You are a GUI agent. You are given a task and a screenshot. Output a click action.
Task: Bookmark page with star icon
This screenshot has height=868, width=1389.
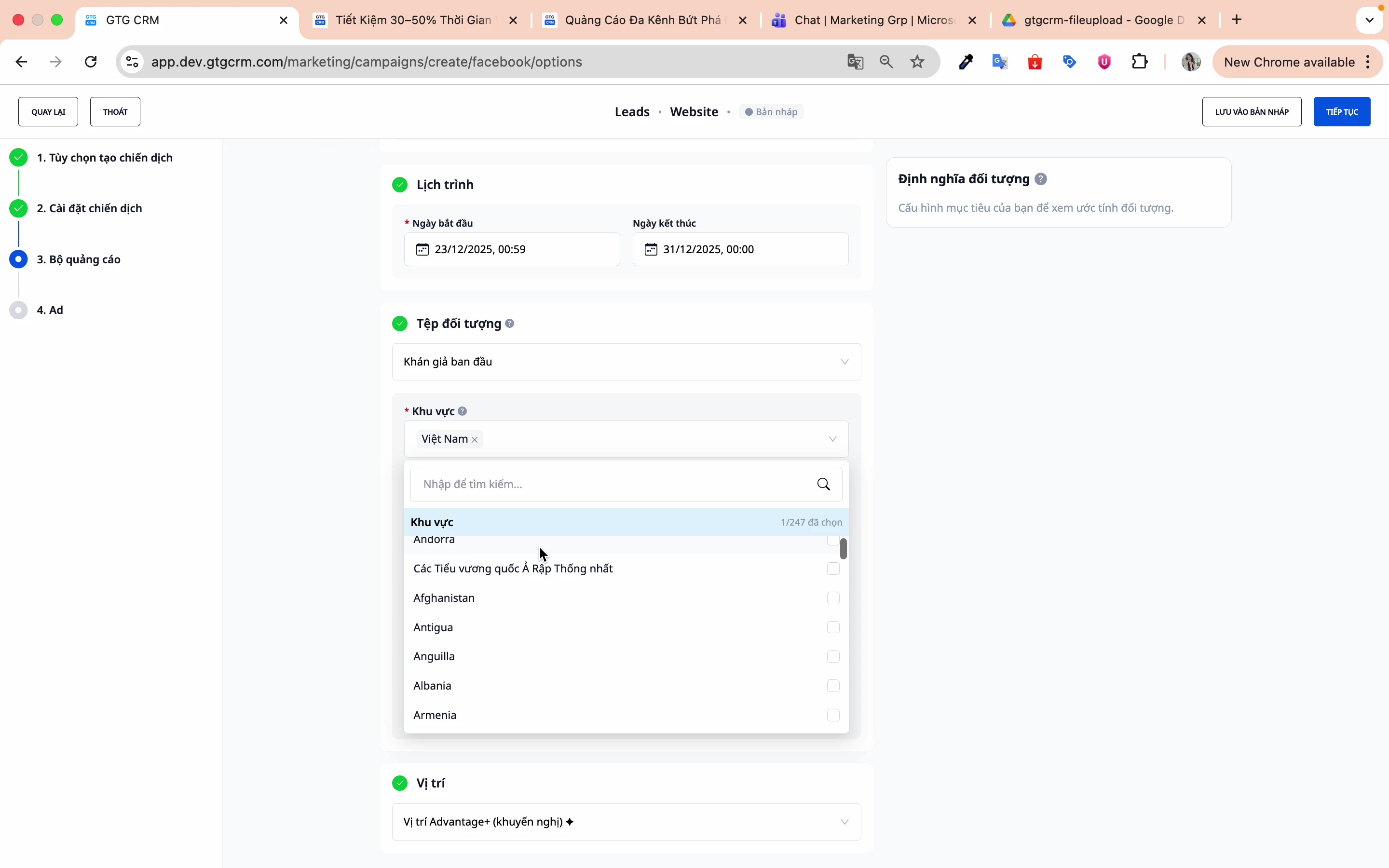[917, 62]
